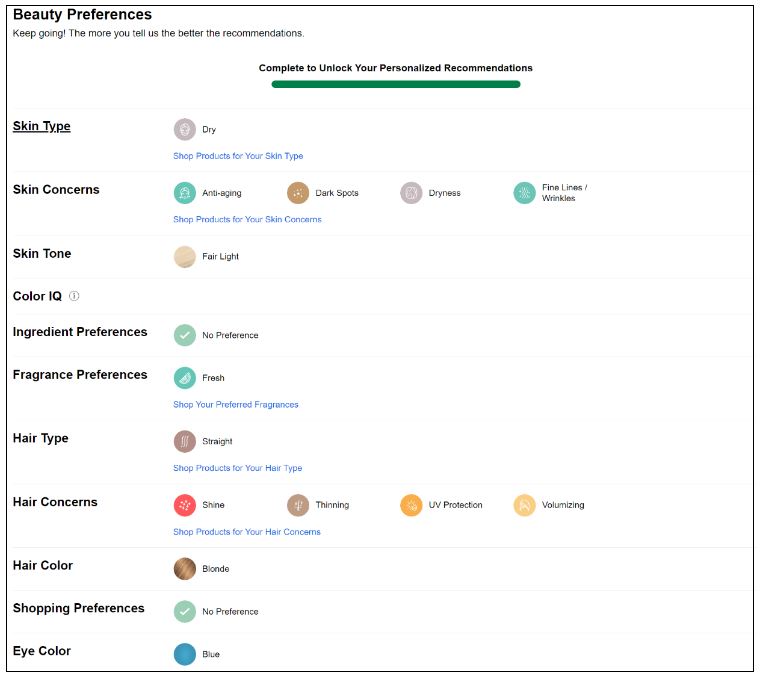The height and width of the screenshot is (678, 761).
Task: Select the Straight hair type icon
Action: pyautogui.click(x=184, y=441)
